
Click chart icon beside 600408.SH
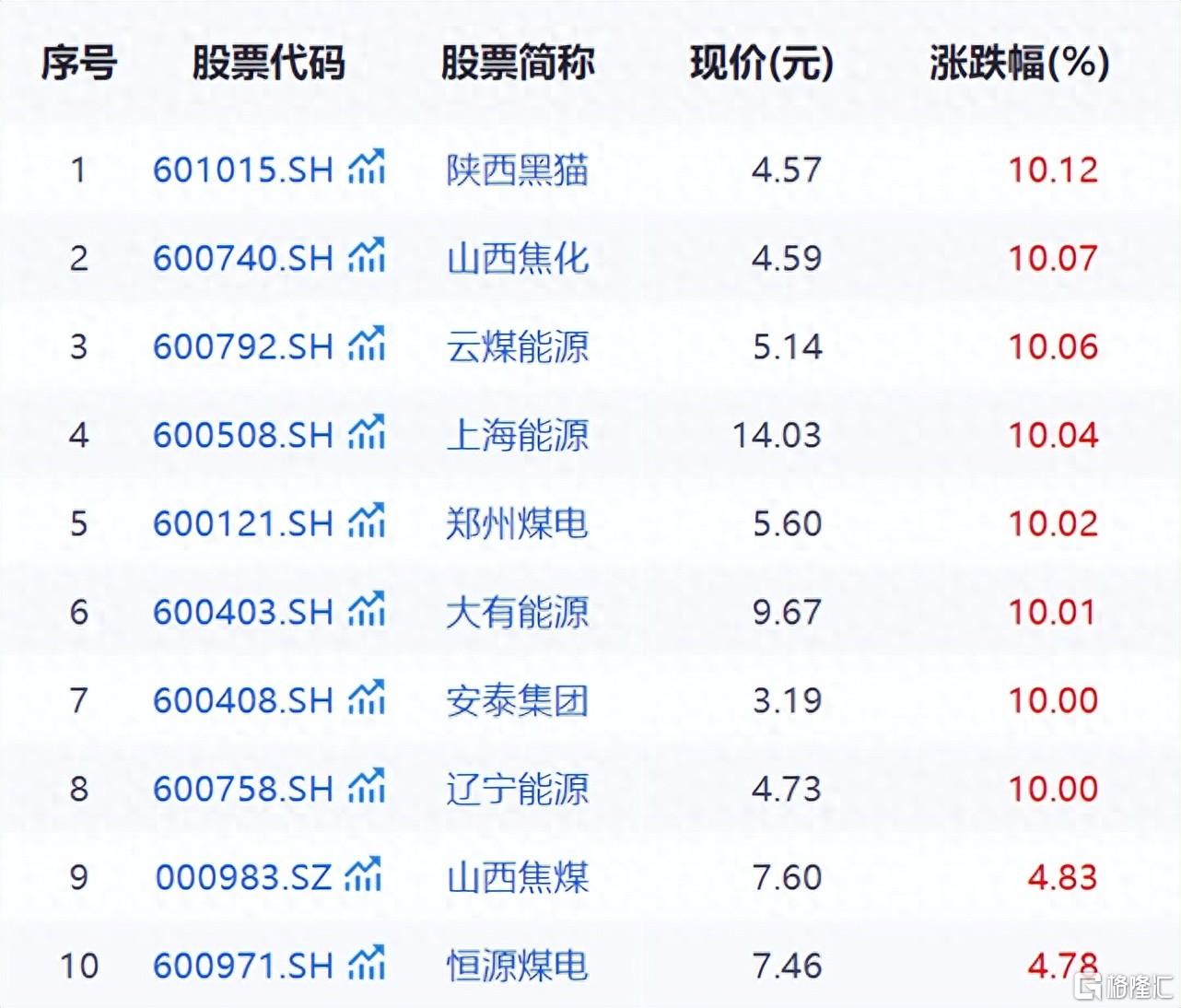(x=366, y=698)
